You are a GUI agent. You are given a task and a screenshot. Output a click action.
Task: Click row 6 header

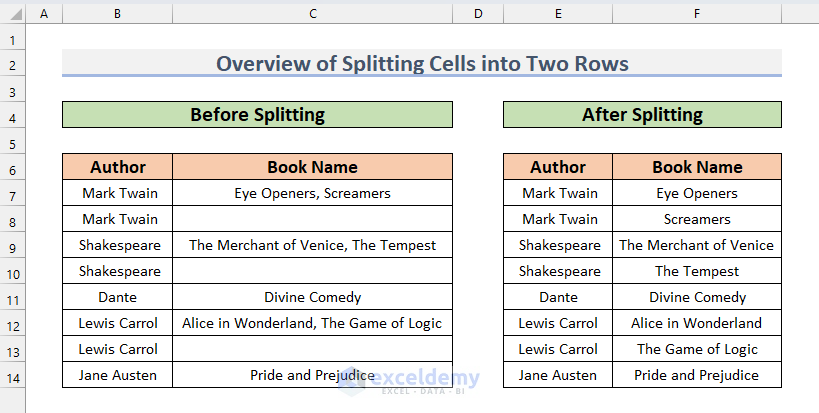[x=13, y=167]
